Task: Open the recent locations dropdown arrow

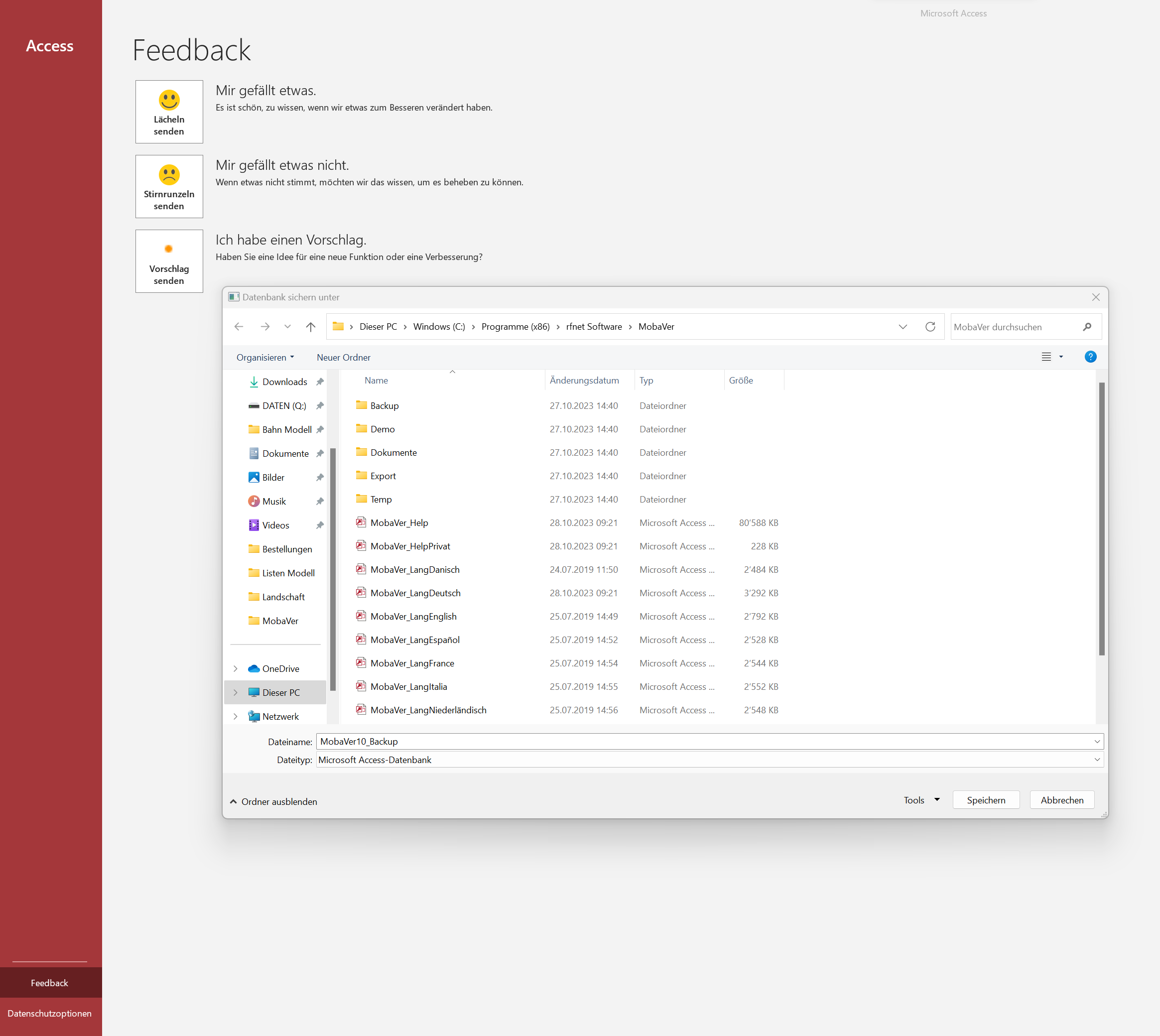Action: coord(287,327)
